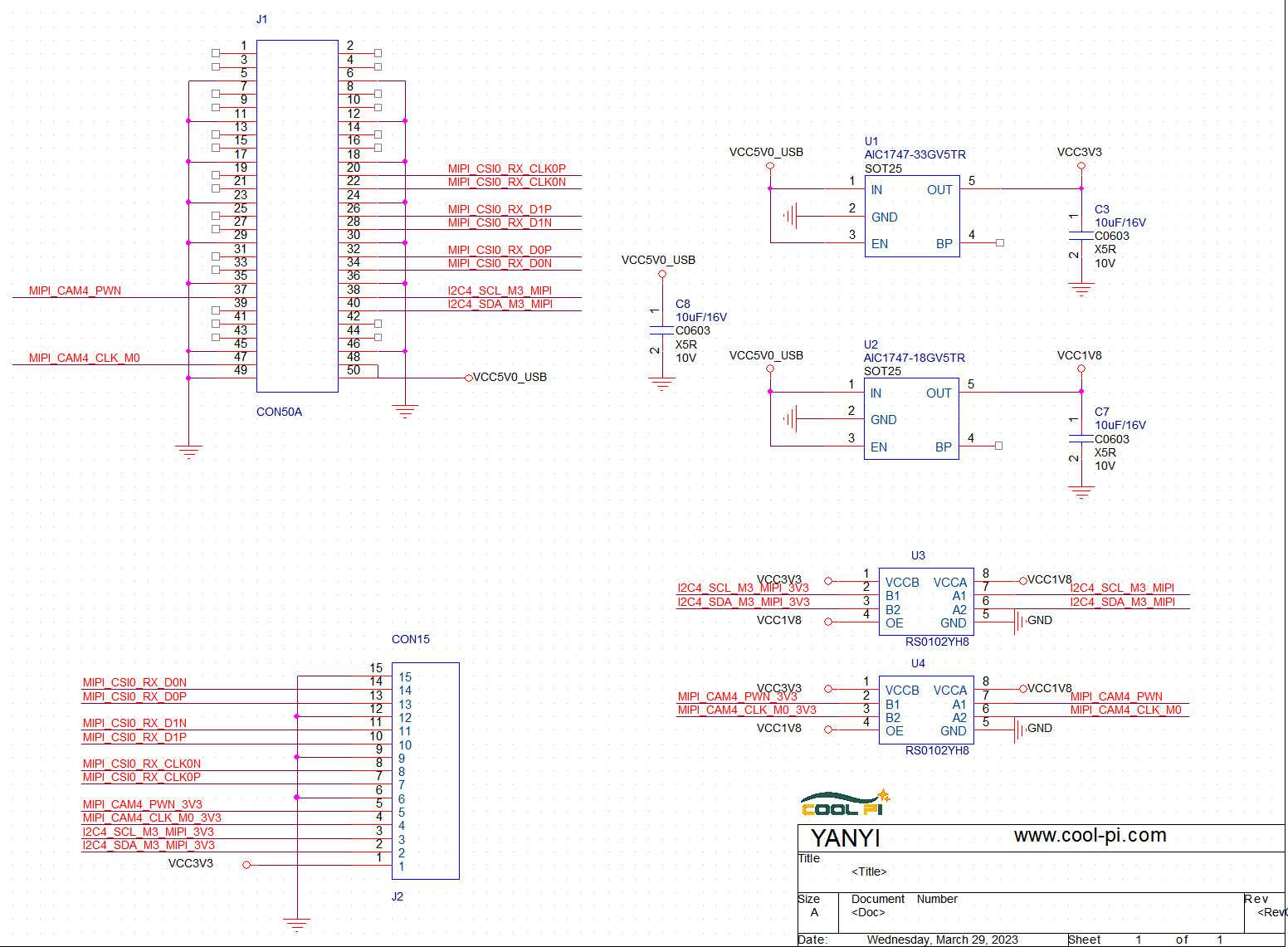1288x947 pixels.
Task: Click VCC5V0_USB label at U2 input
Action: [766, 355]
